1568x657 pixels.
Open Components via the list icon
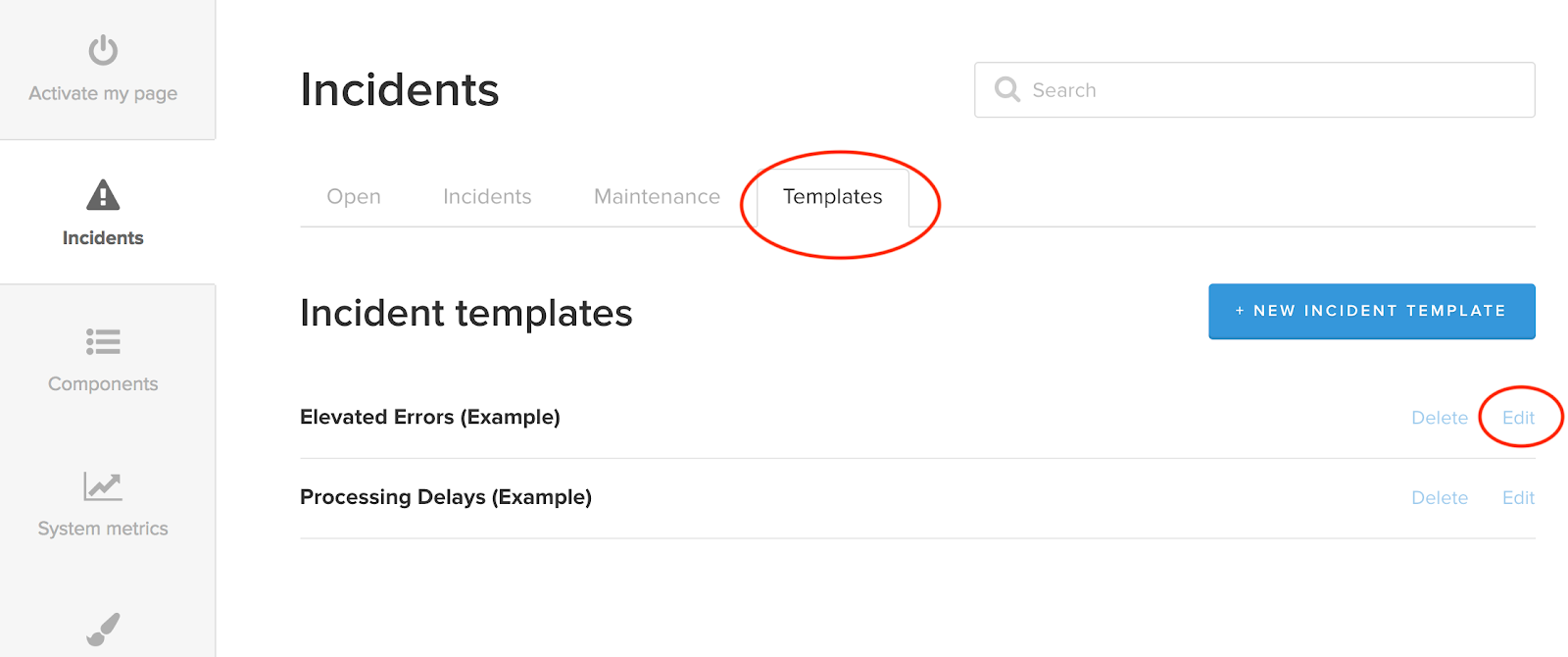[102, 341]
